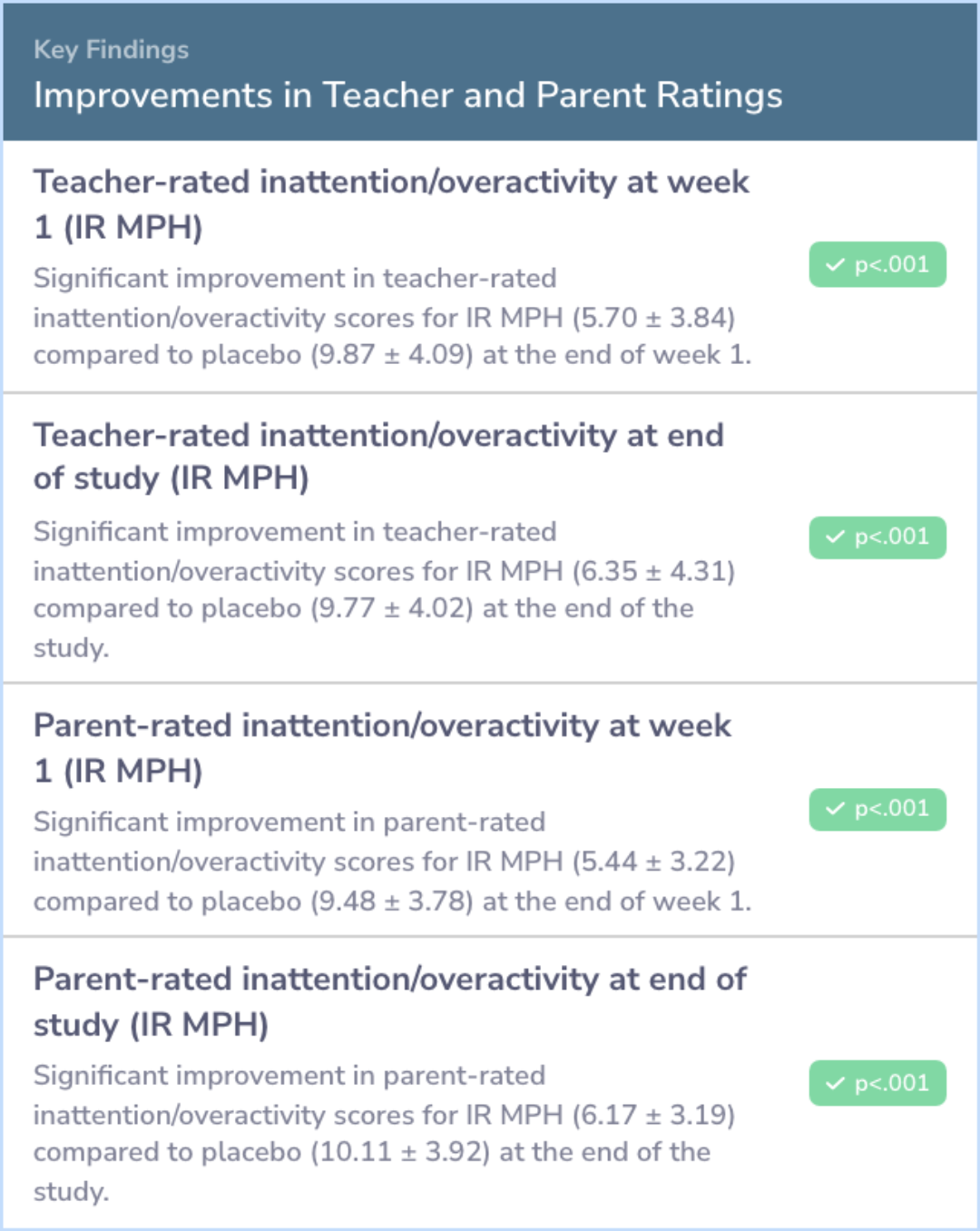Click description mentioning IR MPH 6.17 ± 3.19
This screenshot has width=980, height=1231.
coord(384,1133)
